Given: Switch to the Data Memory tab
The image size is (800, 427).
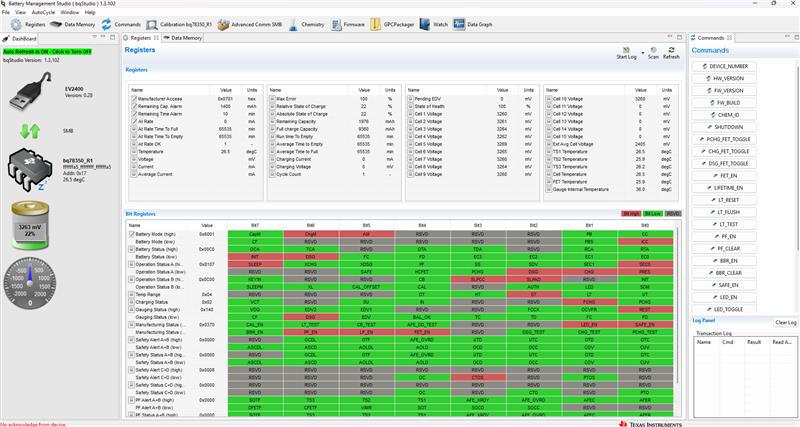Looking at the screenshot, I should click(183, 38).
